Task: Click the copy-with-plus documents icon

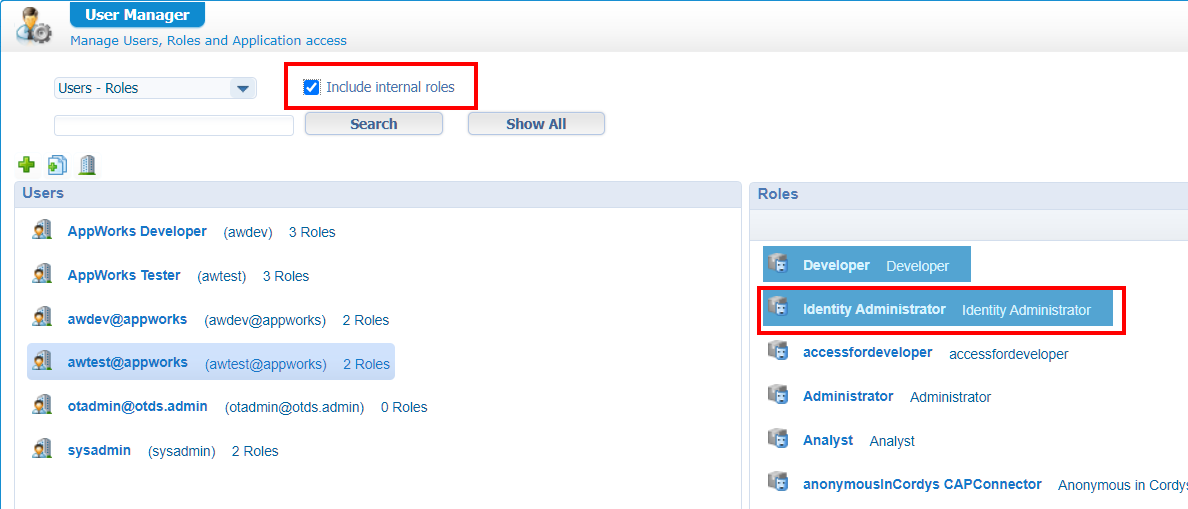Action: tap(57, 165)
